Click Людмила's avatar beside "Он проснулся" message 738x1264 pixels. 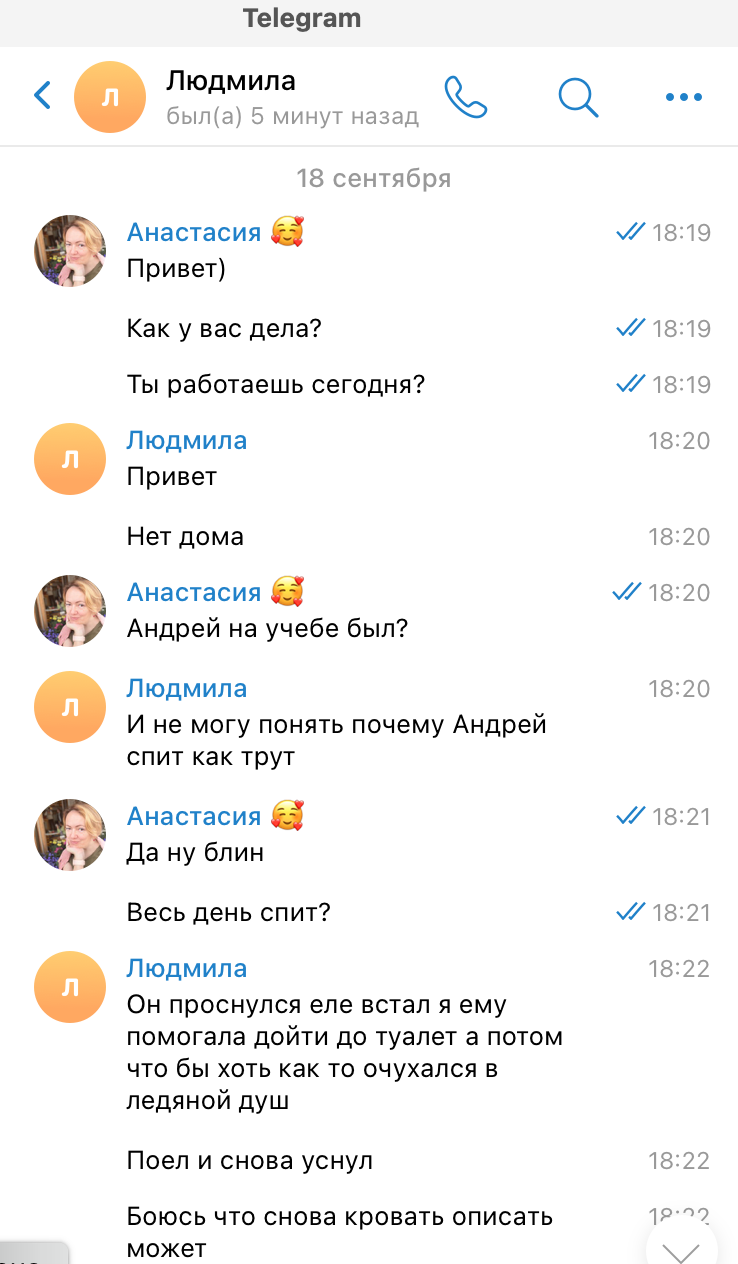[70, 987]
